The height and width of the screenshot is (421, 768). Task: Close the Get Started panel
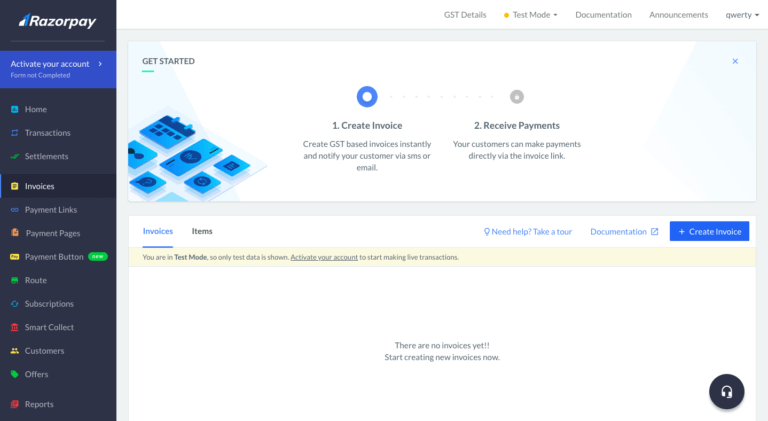(735, 61)
